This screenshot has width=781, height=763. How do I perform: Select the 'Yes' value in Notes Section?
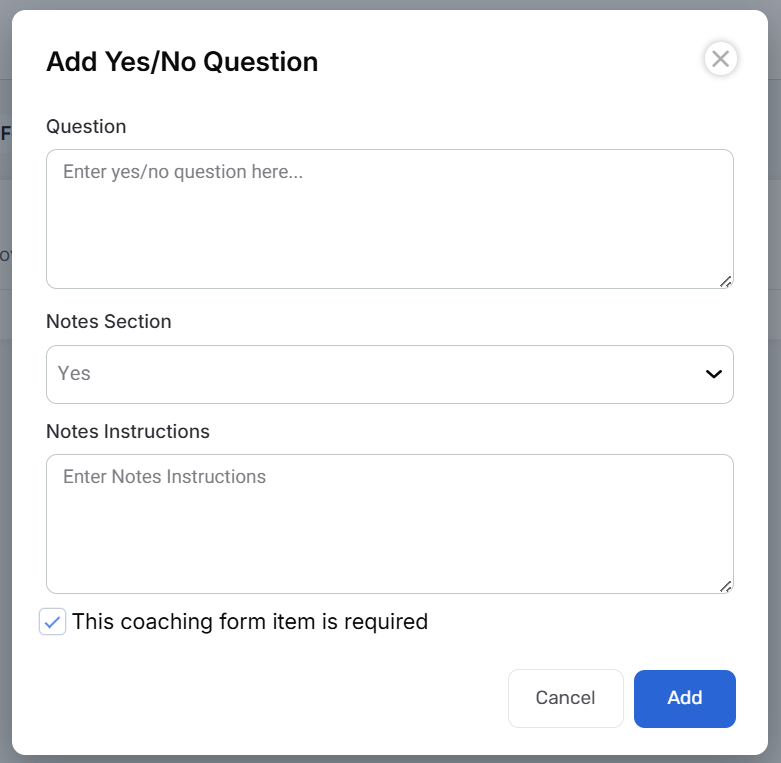coord(75,374)
